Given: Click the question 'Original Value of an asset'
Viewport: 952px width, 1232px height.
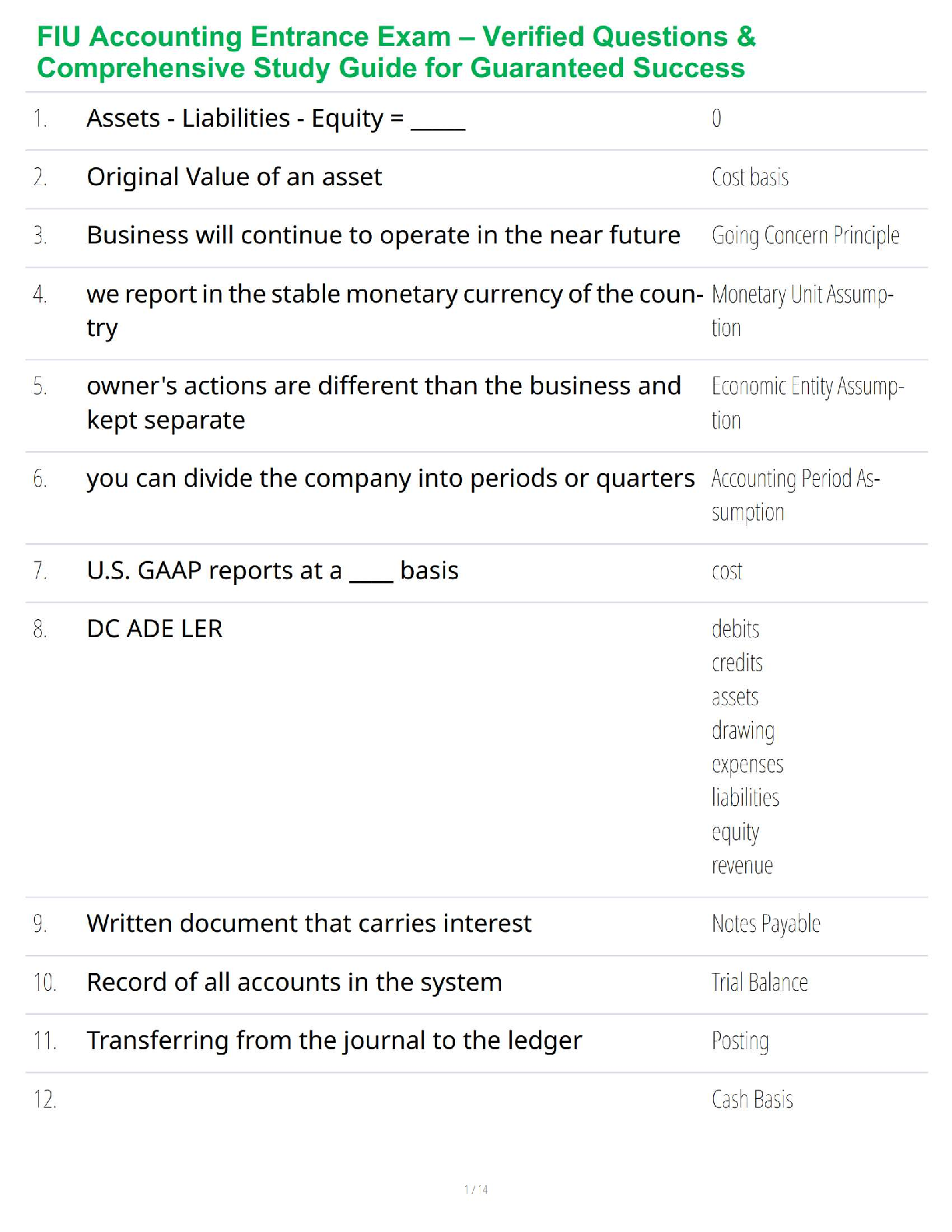Looking at the screenshot, I should coord(234,177).
